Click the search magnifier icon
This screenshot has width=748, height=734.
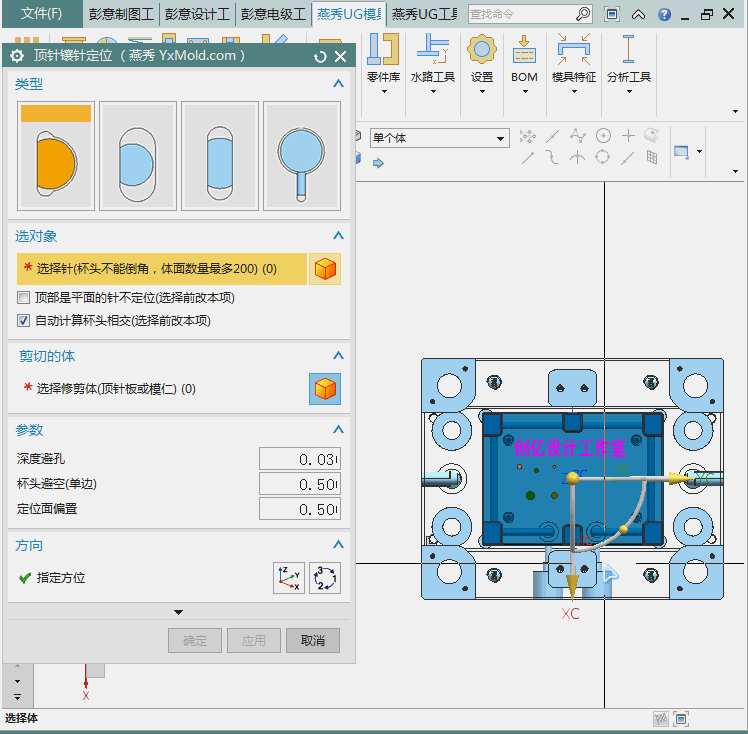pos(583,14)
